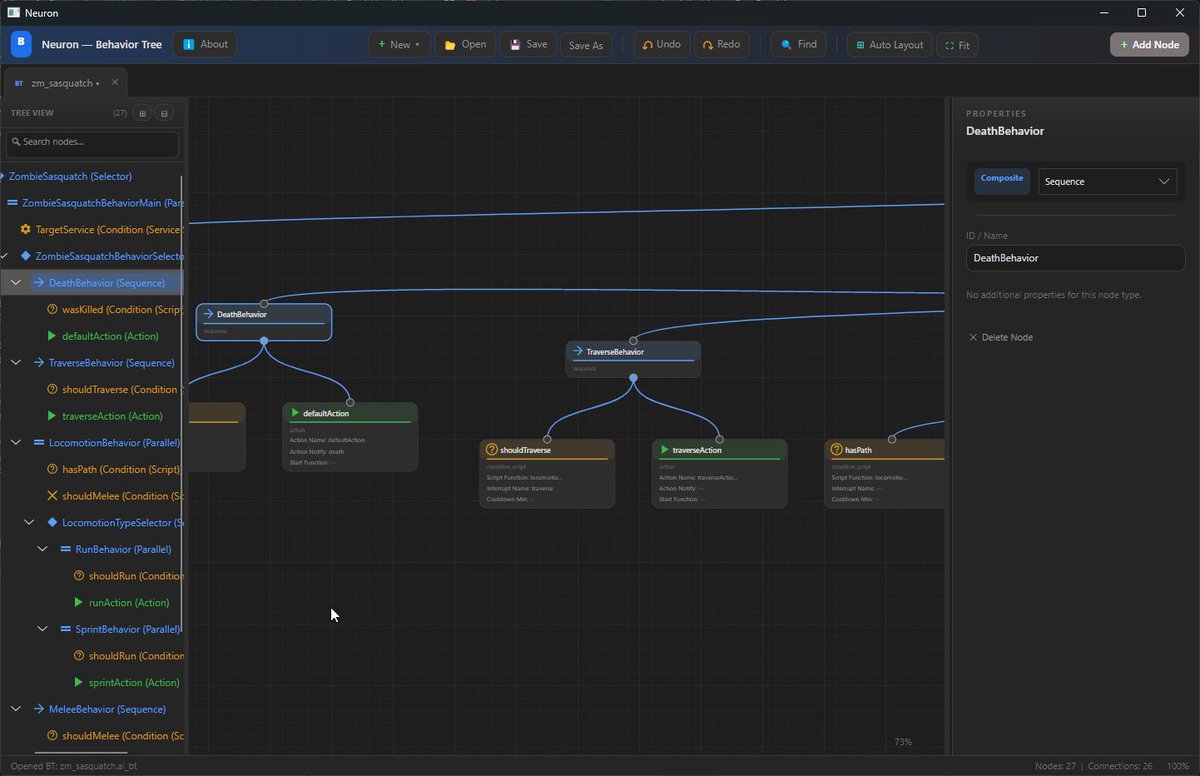The width and height of the screenshot is (1200, 776).
Task: Collapse SprintBehavior in the tree view
Action: tap(42, 629)
